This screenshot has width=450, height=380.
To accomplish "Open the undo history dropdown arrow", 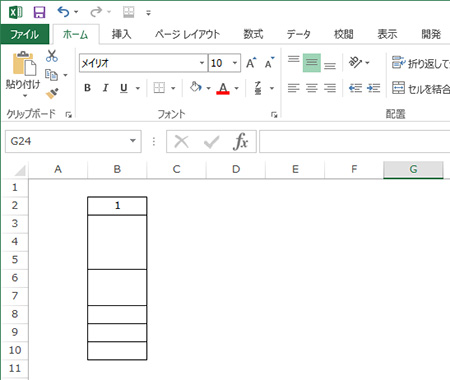I will coord(76,12).
